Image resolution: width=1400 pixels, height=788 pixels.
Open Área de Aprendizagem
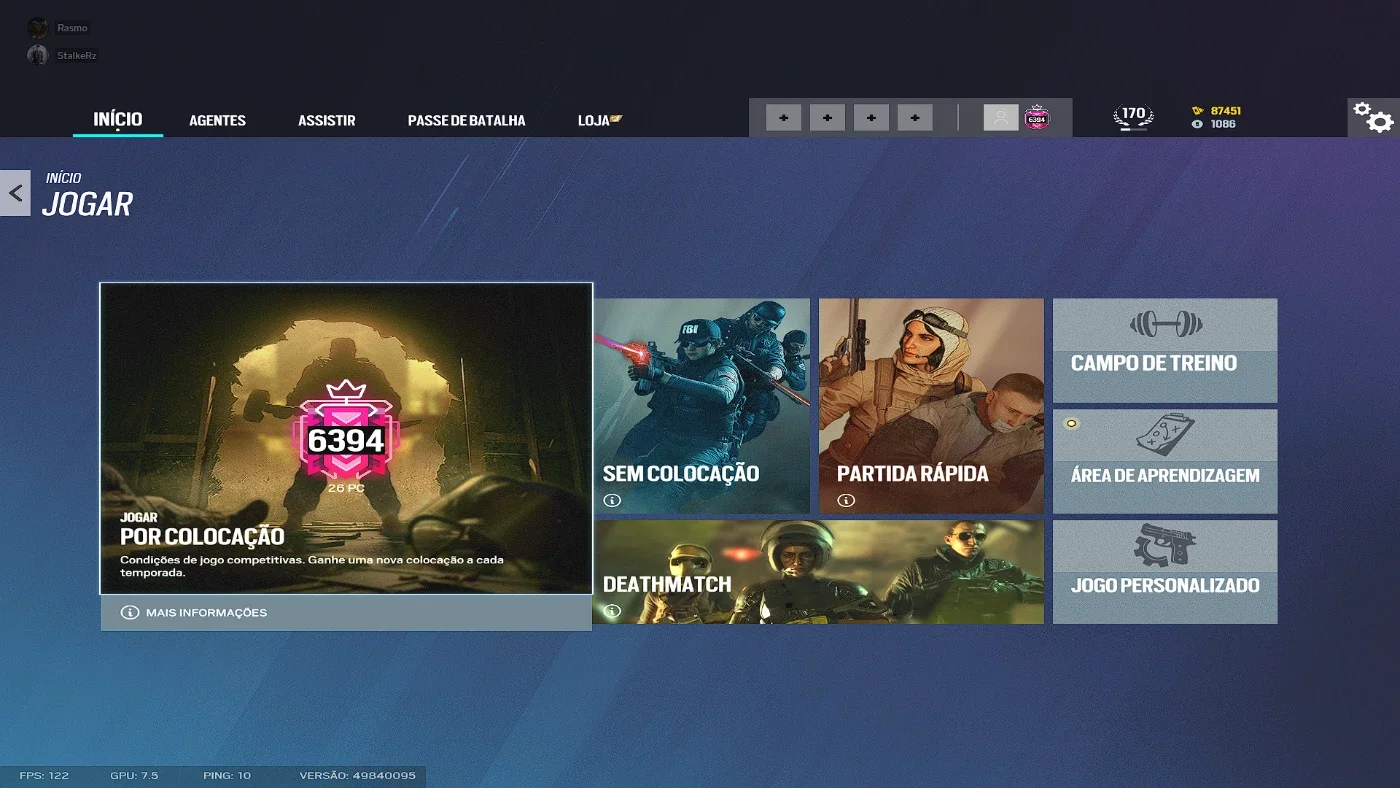pos(1165,461)
